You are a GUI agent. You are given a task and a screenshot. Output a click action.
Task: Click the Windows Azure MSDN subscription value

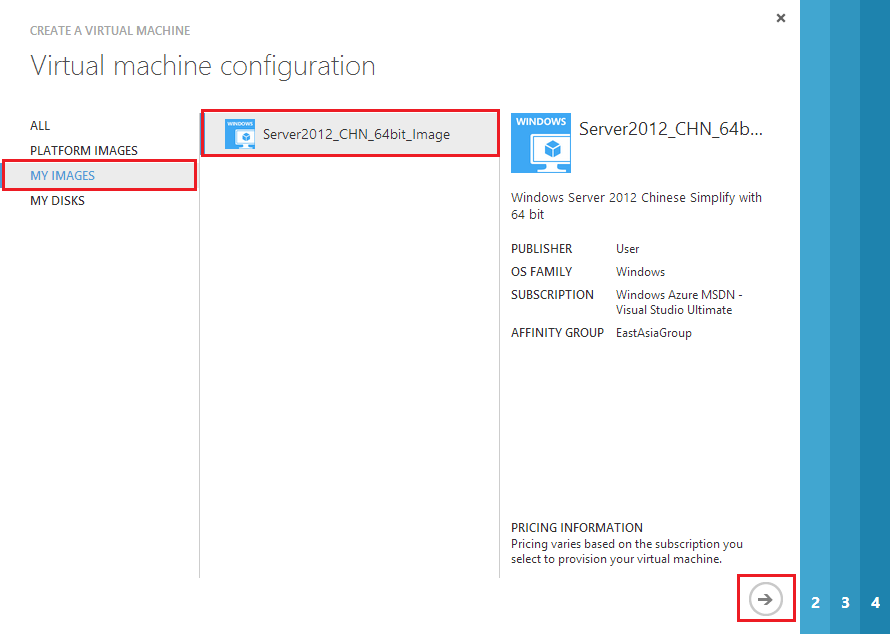click(x=679, y=302)
